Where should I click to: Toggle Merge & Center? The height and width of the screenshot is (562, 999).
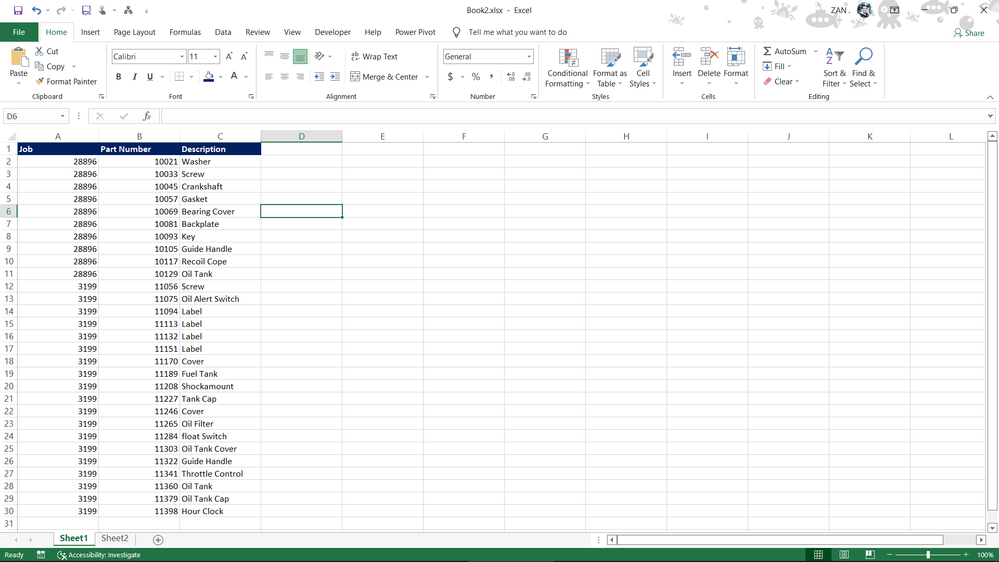(384, 76)
